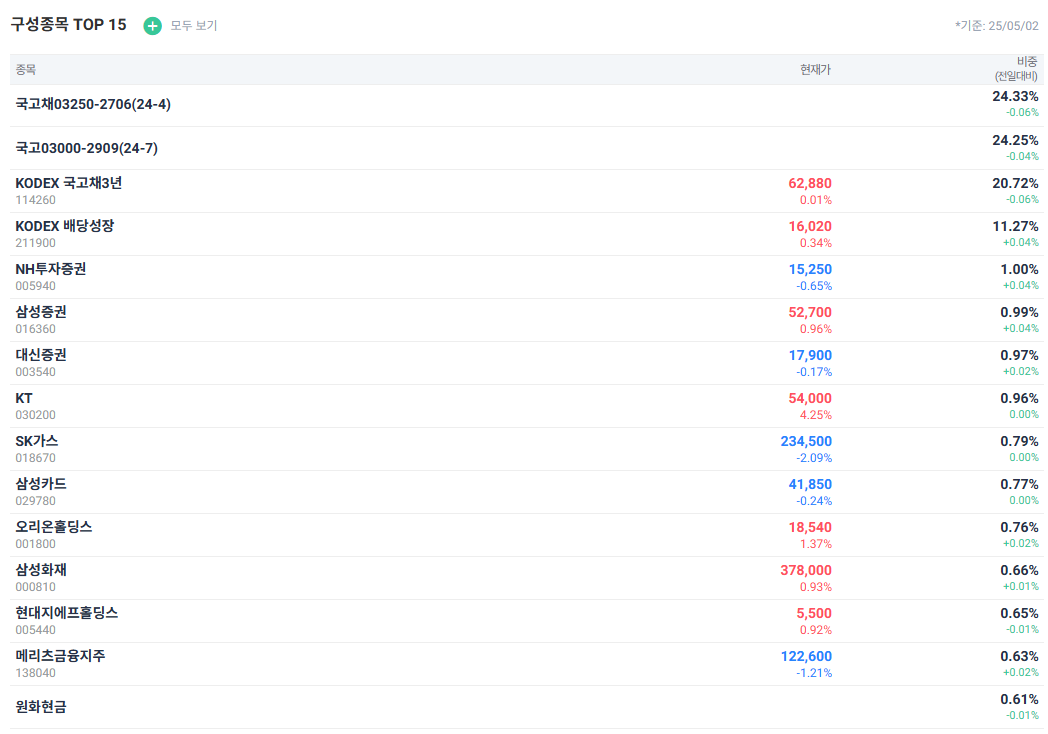Click stock code 000810

[35, 587]
